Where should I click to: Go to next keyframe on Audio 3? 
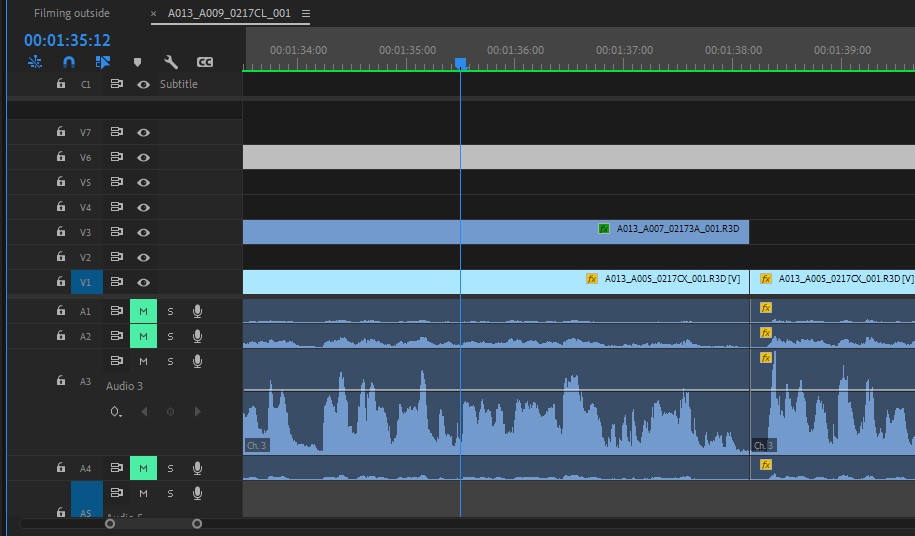click(198, 412)
